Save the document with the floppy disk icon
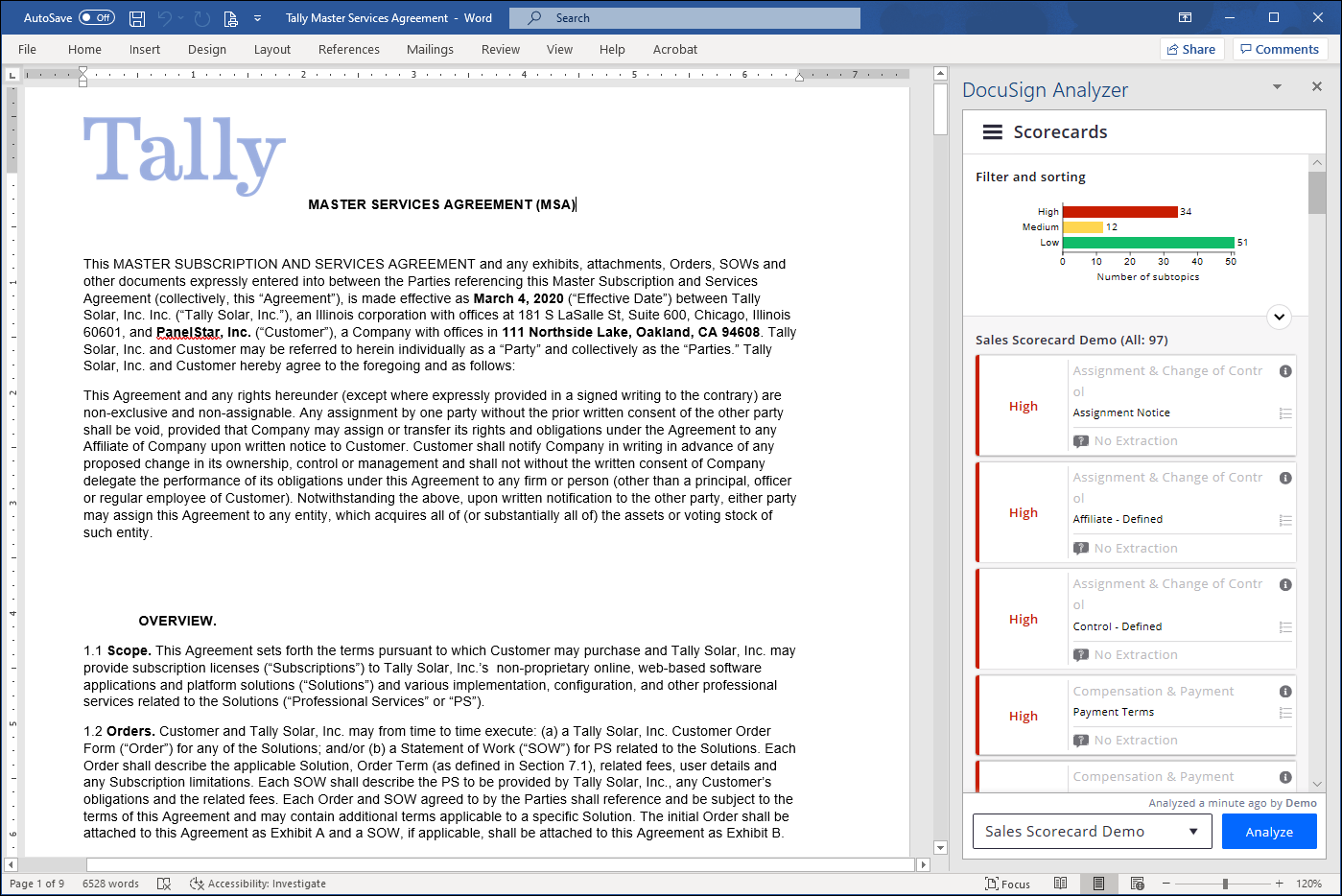Image resolution: width=1342 pixels, height=896 pixels. point(137,18)
